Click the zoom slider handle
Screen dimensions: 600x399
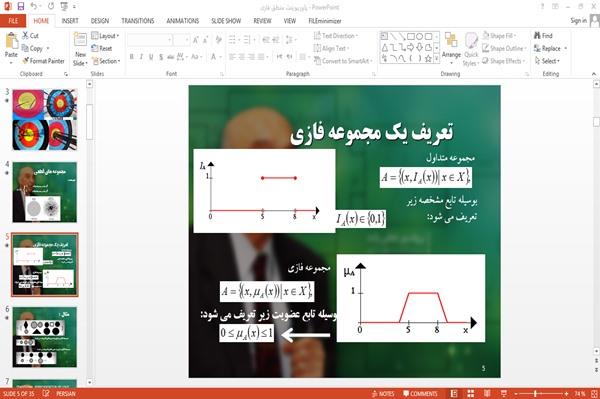click(535, 394)
